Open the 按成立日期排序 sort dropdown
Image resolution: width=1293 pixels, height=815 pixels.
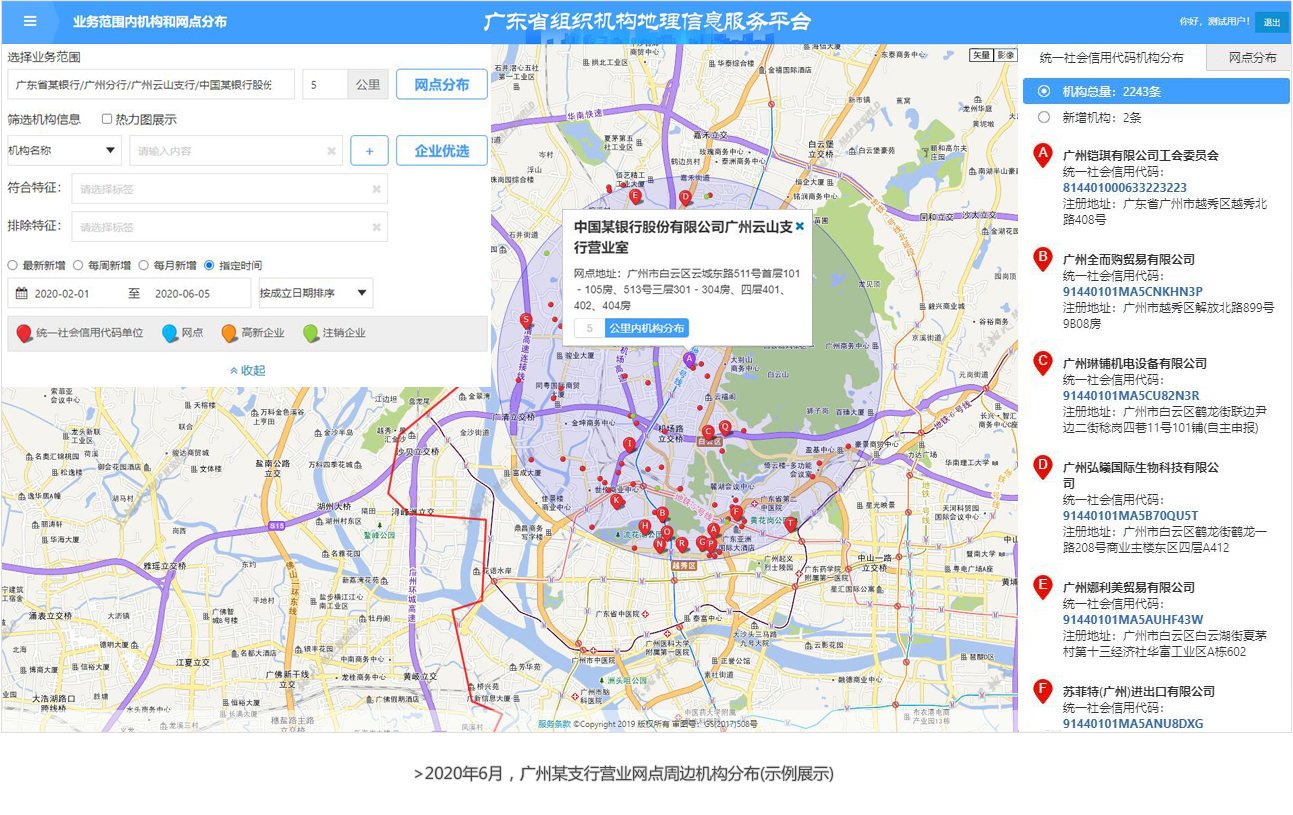click(x=315, y=293)
